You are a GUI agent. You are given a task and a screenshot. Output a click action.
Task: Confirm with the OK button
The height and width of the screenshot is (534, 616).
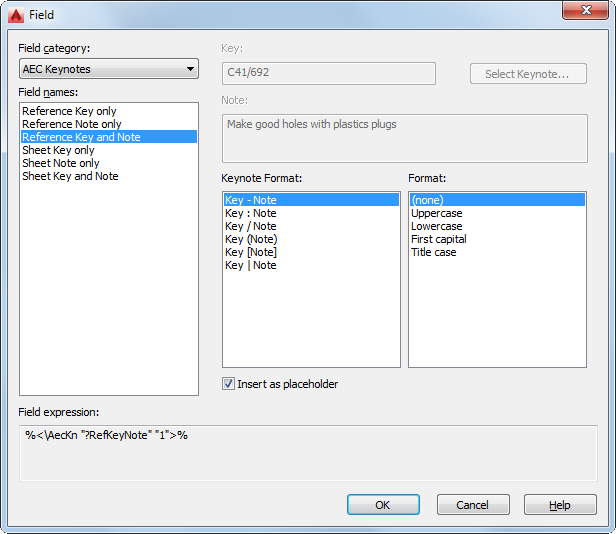(383, 505)
